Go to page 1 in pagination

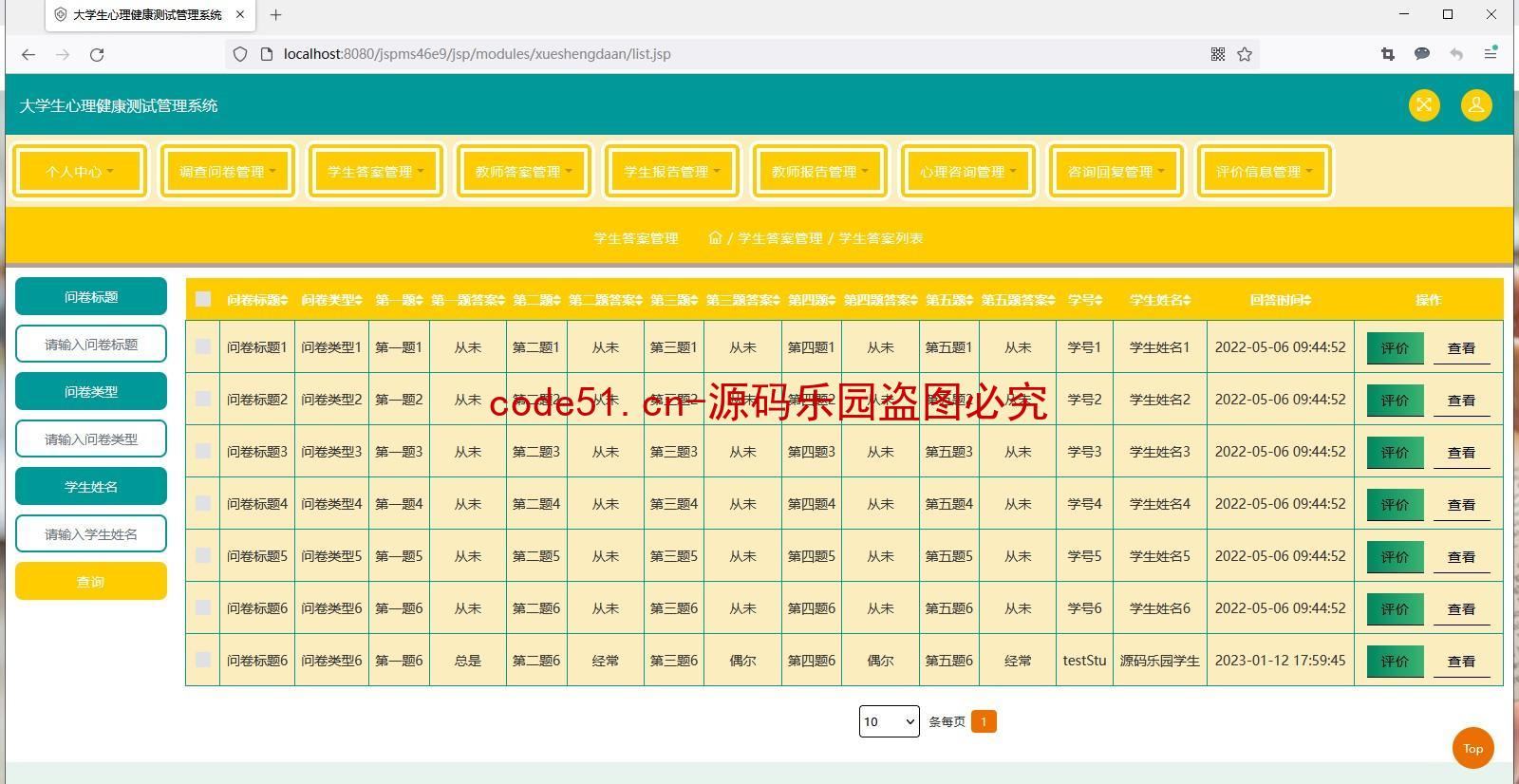pos(984,722)
